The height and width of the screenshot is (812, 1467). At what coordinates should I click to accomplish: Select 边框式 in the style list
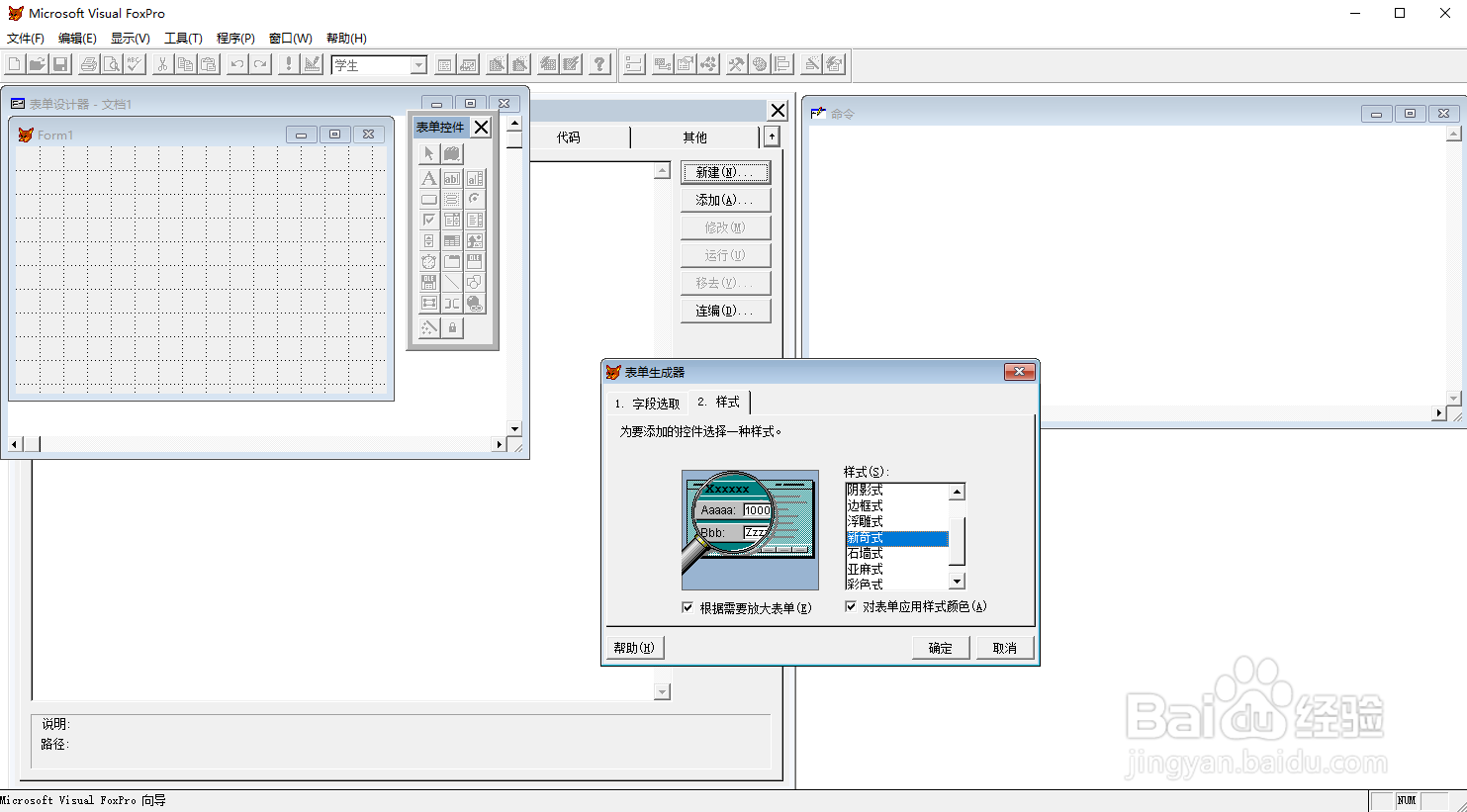pyautogui.click(x=896, y=506)
